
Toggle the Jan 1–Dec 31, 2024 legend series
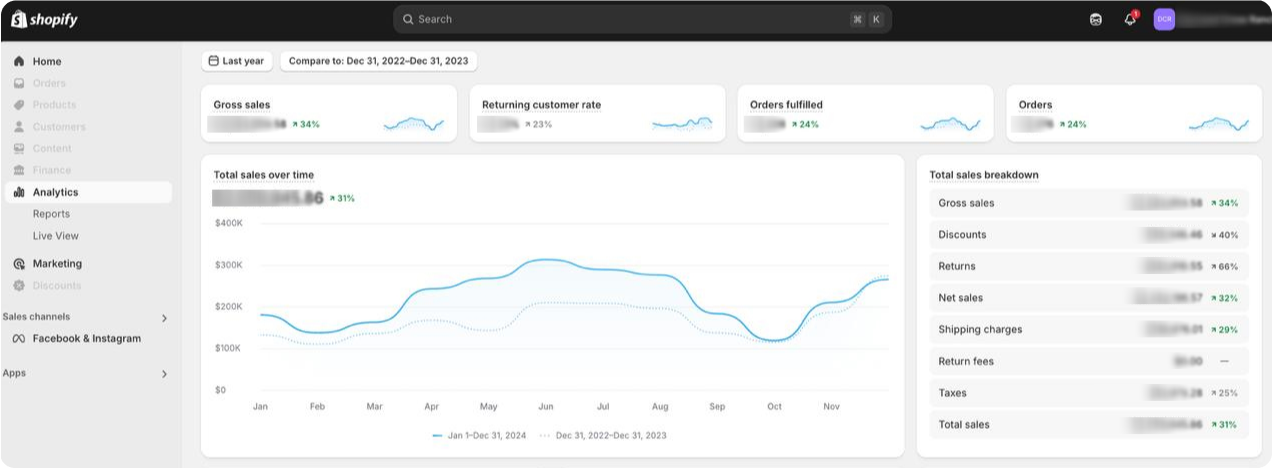[479, 436]
